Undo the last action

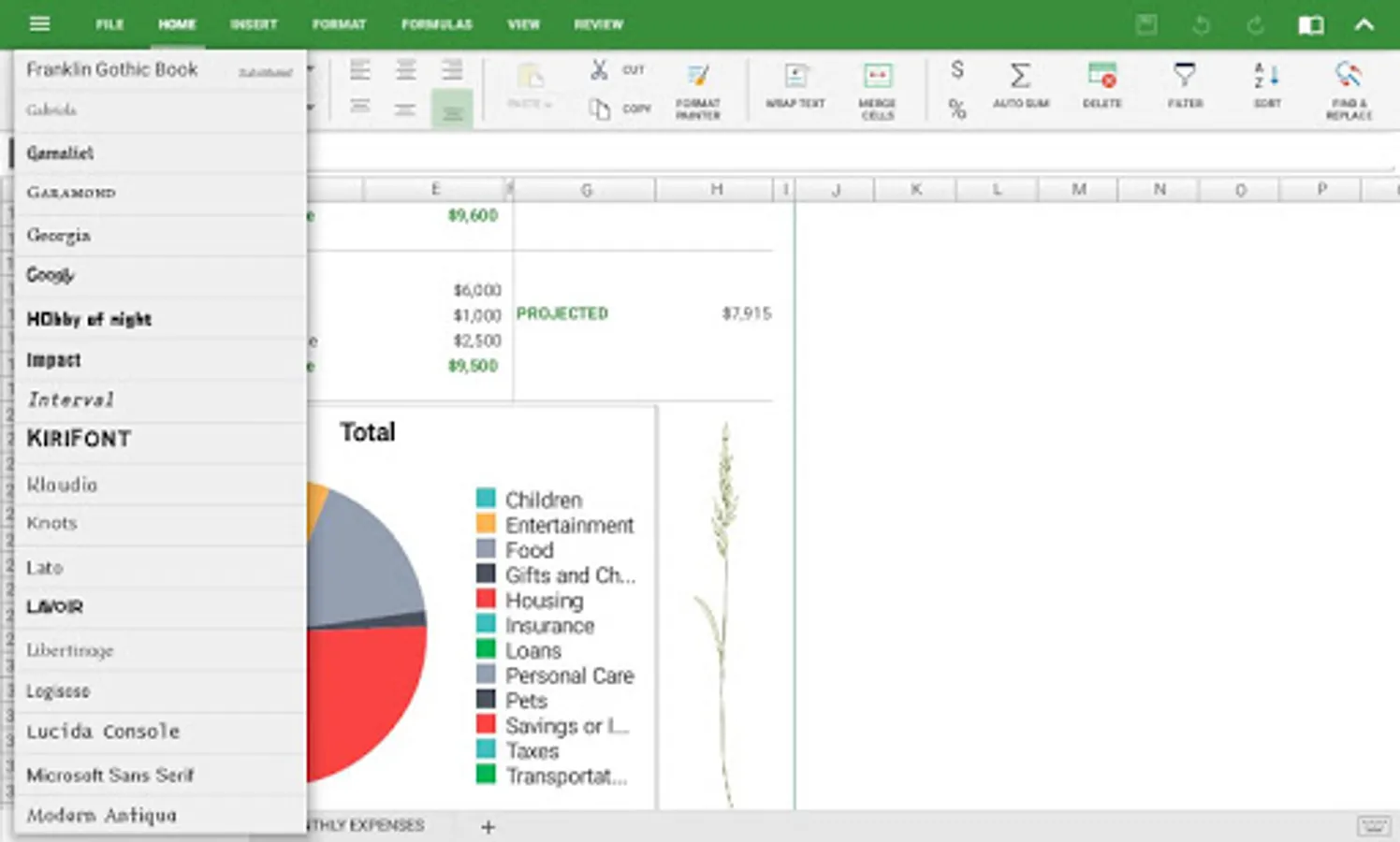click(x=1201, y=25)
